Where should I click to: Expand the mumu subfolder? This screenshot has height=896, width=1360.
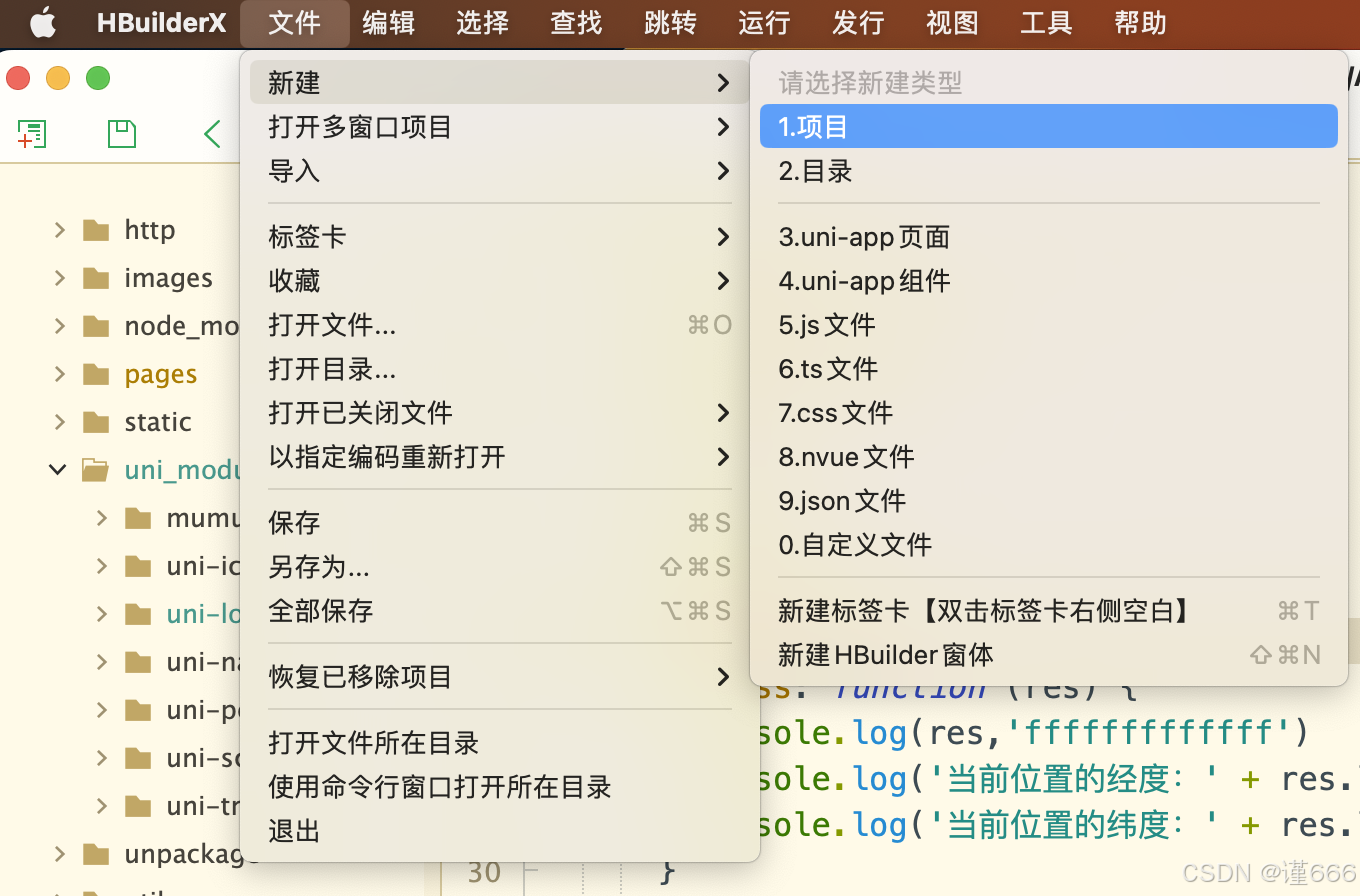tap(102, 518)
